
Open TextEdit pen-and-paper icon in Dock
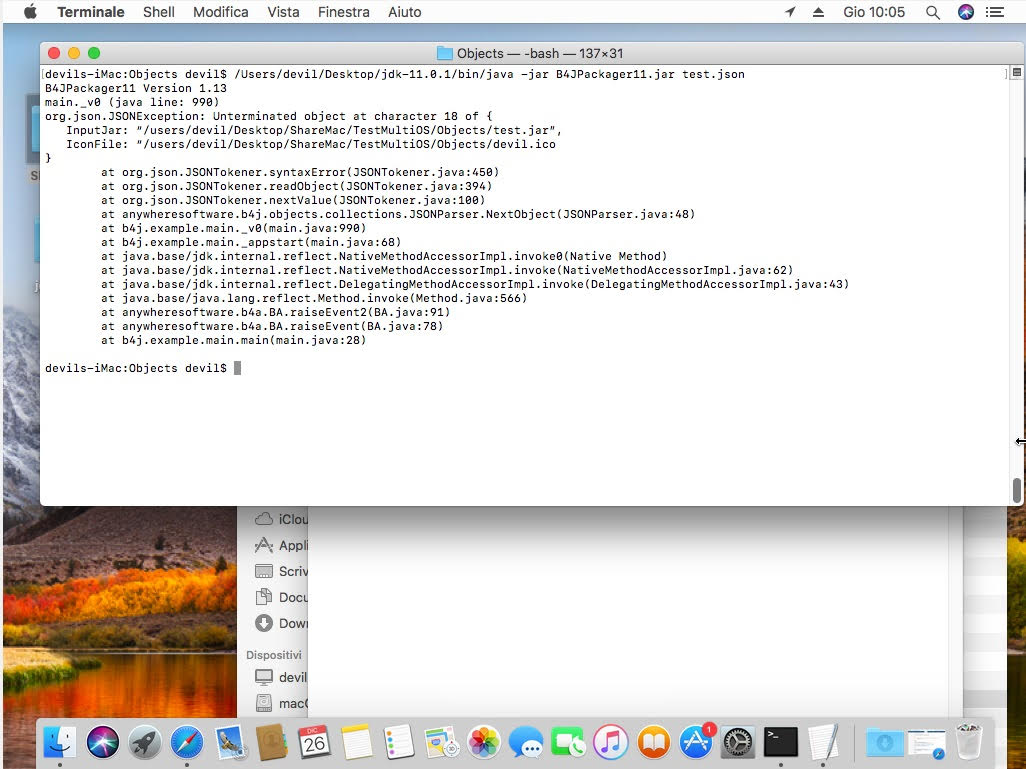(823, 742)
